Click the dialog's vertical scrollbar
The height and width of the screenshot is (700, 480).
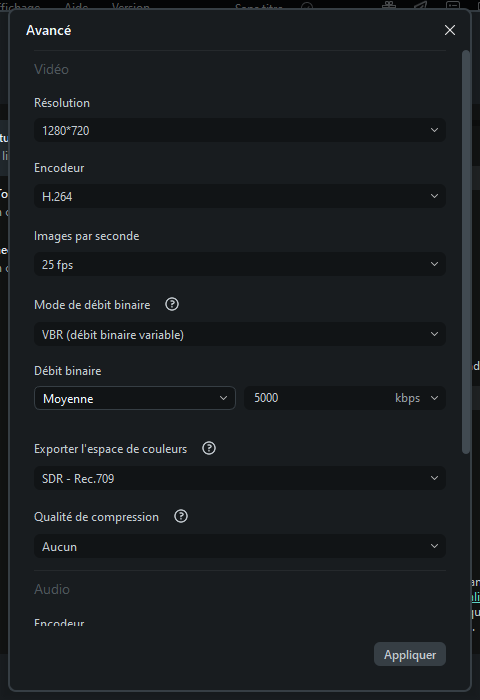point(466,252)
